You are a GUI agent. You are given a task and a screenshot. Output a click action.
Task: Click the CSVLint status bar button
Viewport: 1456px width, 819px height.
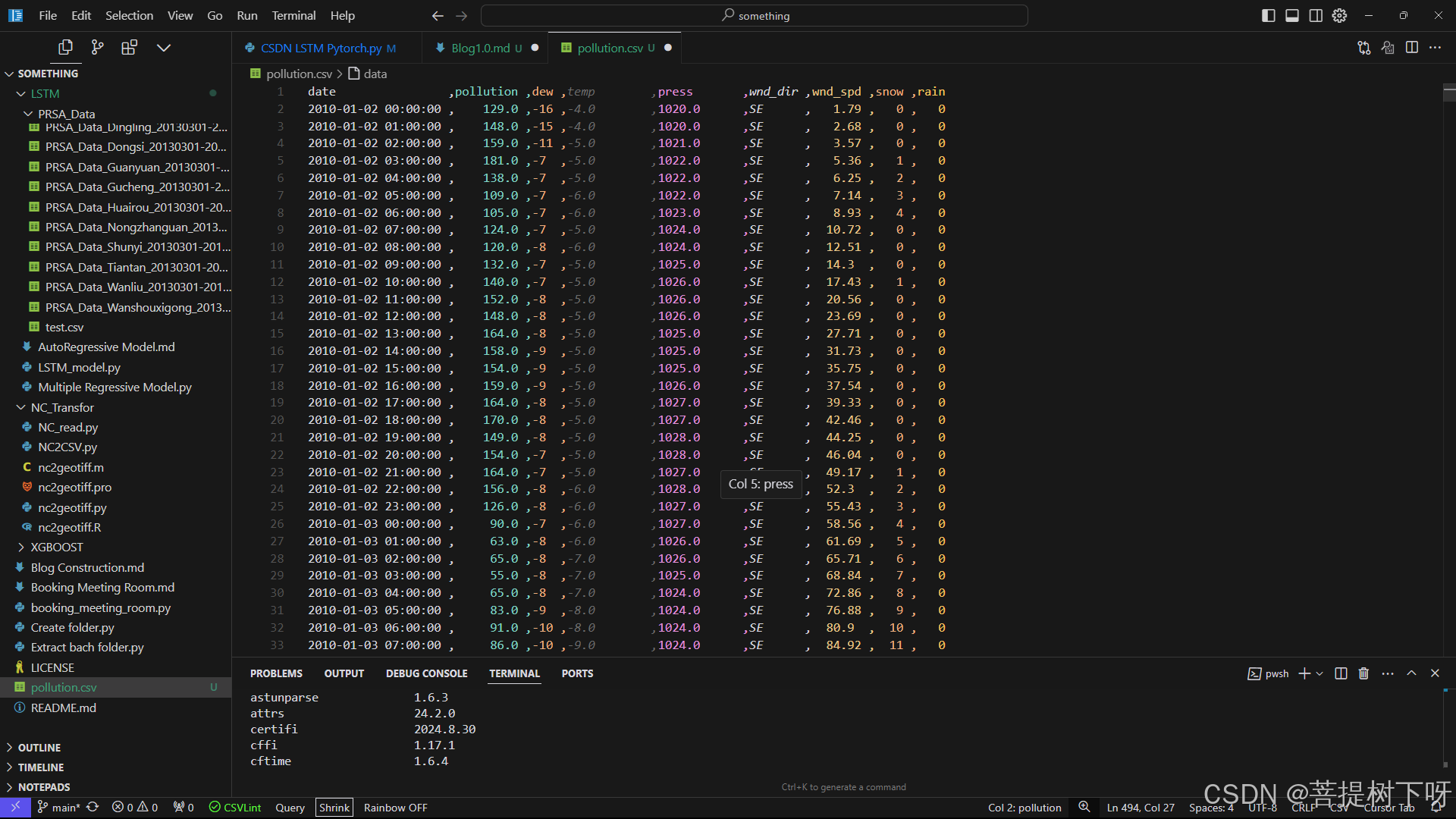[x=235, y=808]
